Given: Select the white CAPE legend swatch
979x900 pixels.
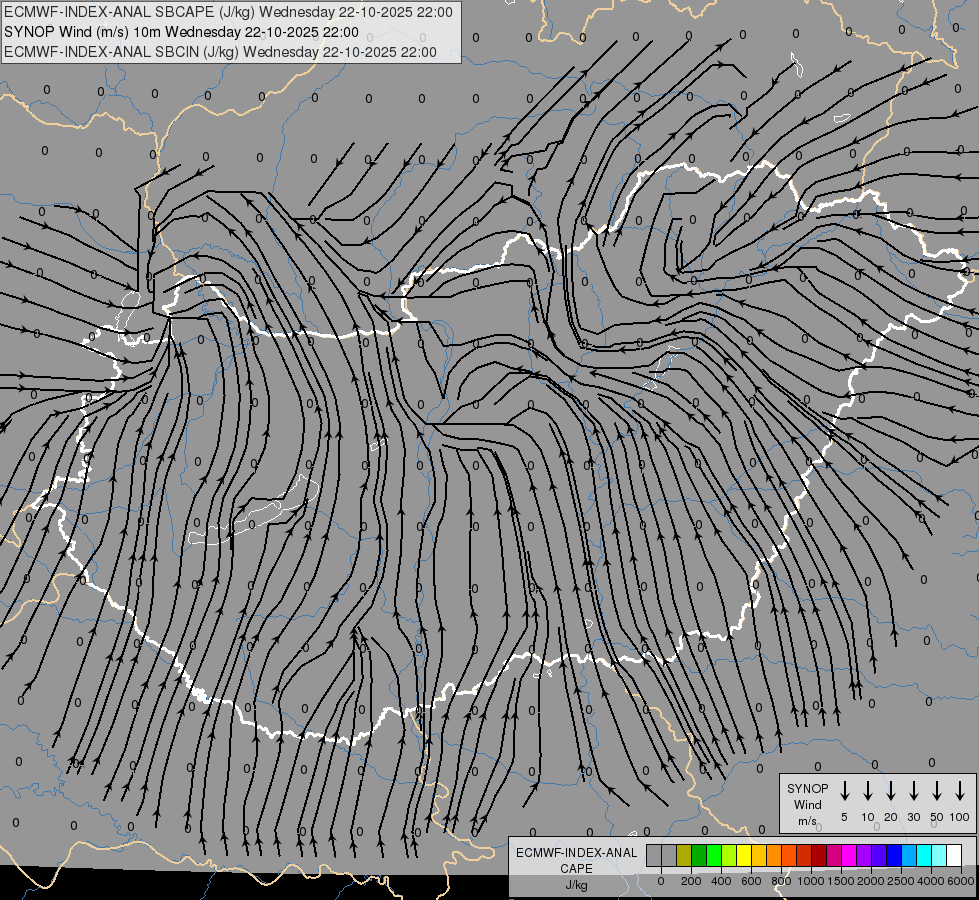Looking at the screenshot, I should 953,855.
